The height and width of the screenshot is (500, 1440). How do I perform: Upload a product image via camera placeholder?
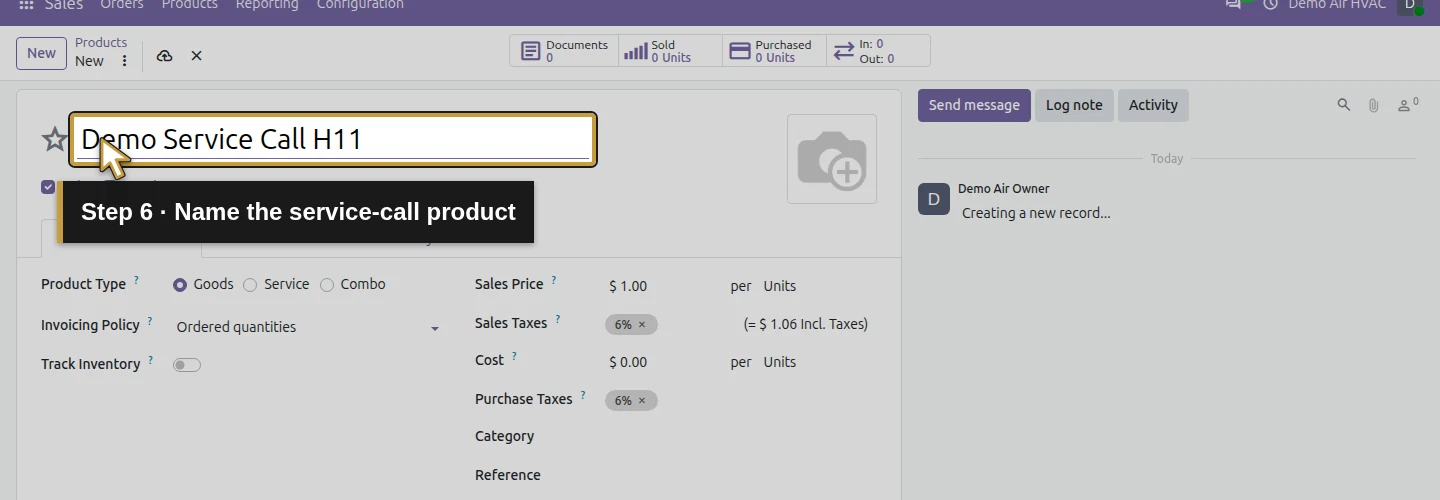832,159
